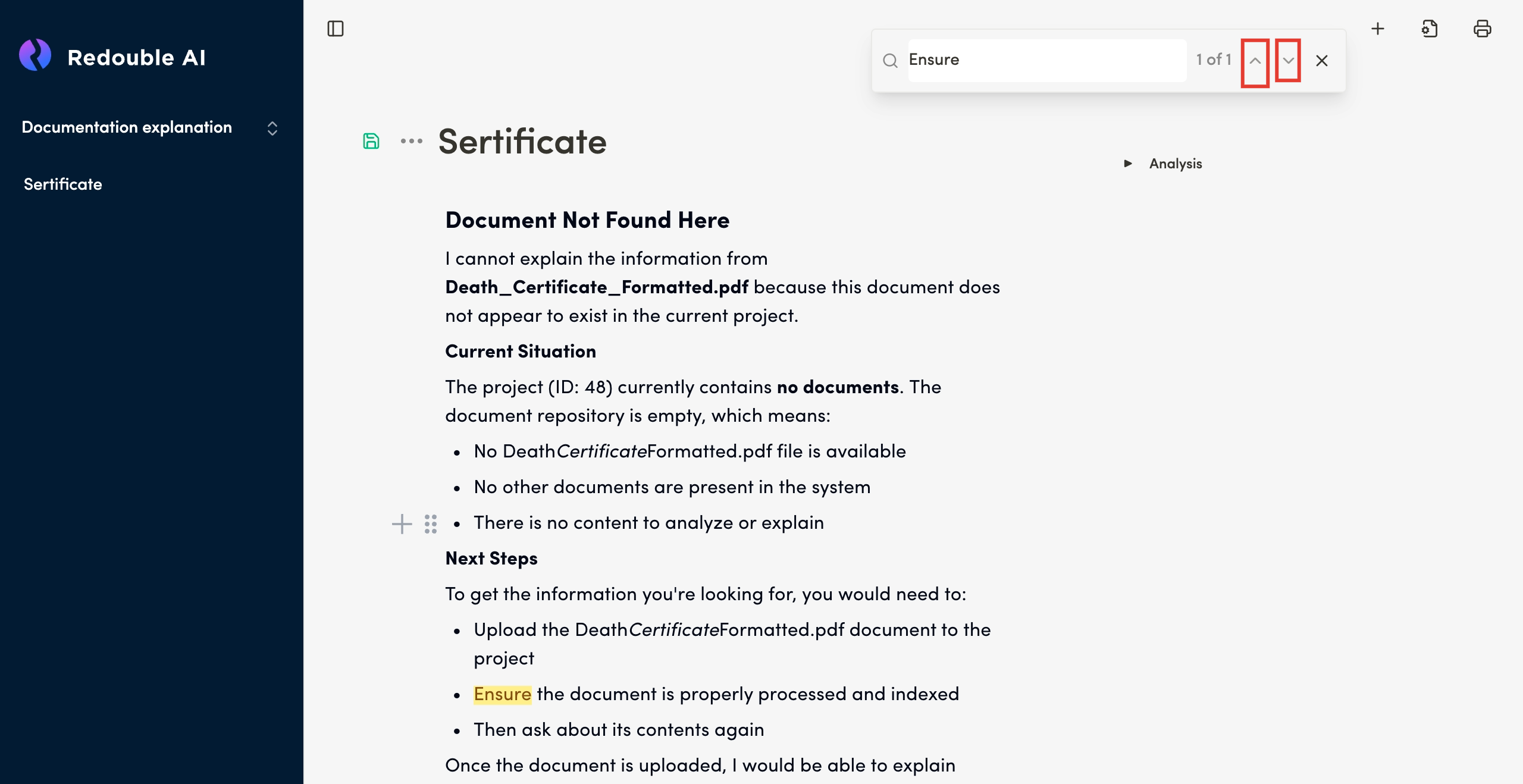
Task: Click the green save document icon
Action: 371,141
